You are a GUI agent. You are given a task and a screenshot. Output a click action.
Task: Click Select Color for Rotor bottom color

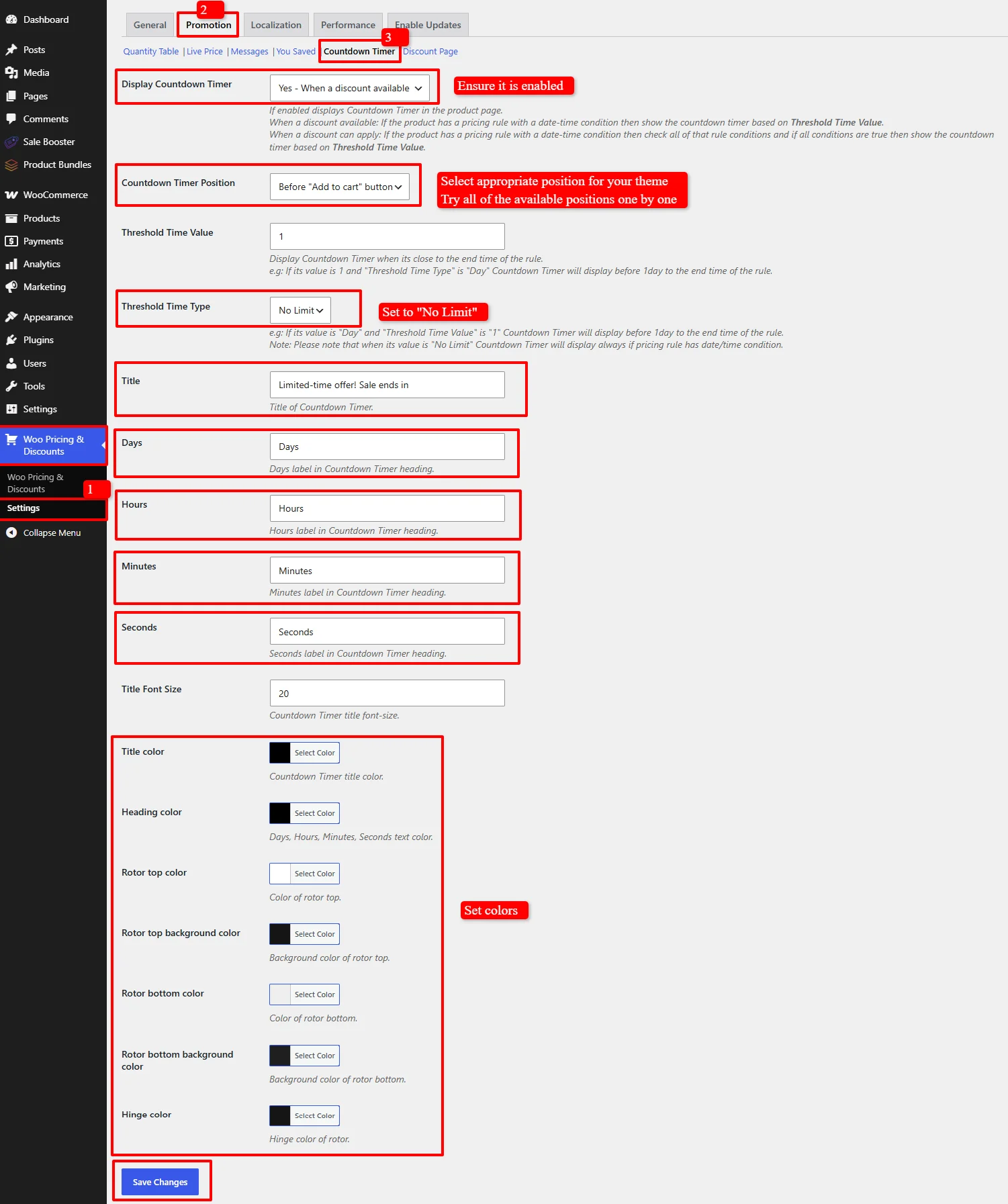coord(315,994)
